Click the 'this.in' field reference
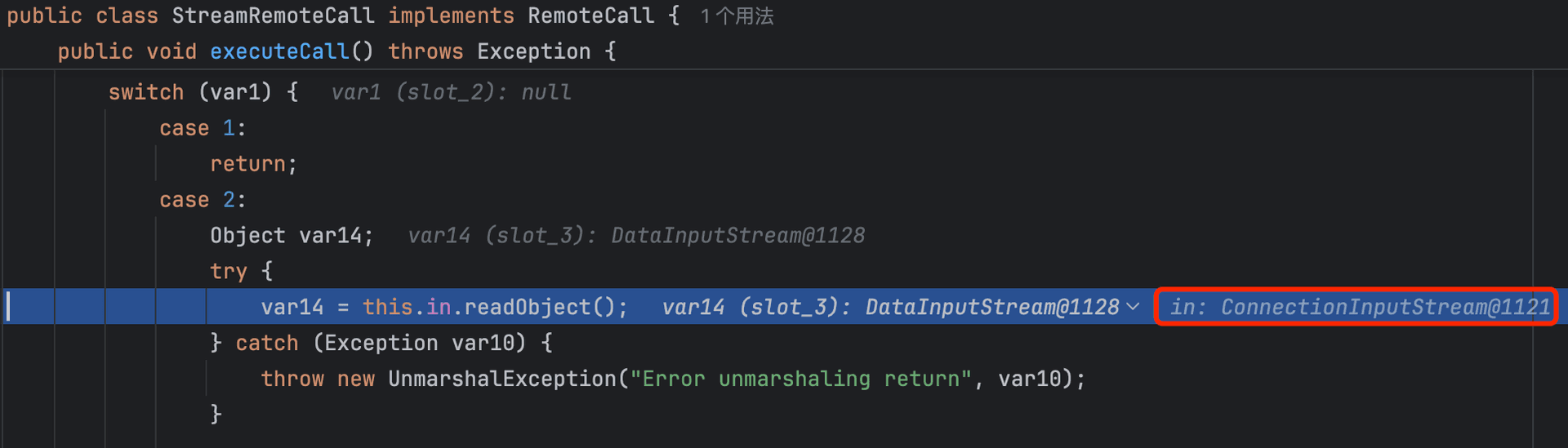 [407, 307]
